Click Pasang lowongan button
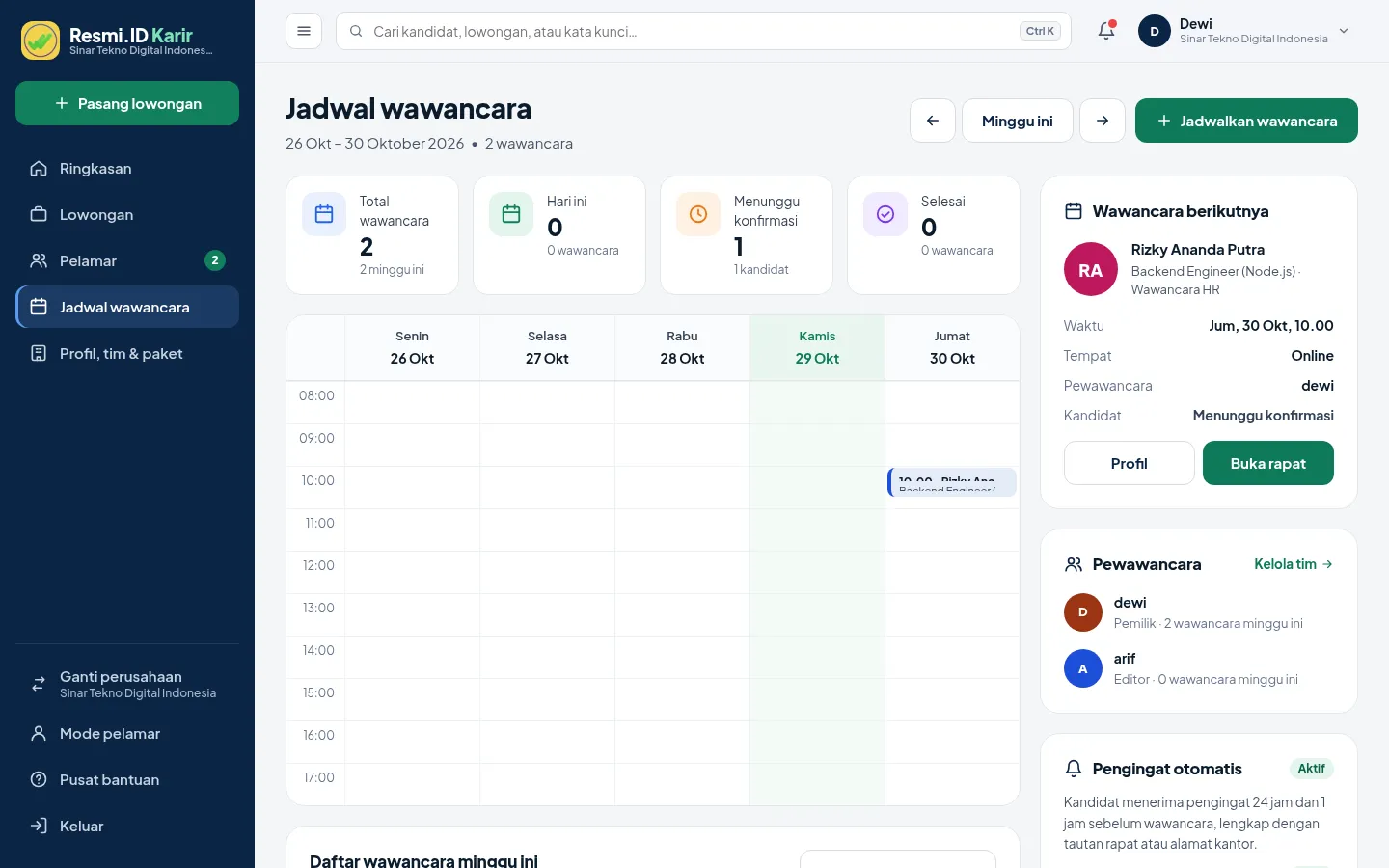1389x868 pixels. pos(127,103)
